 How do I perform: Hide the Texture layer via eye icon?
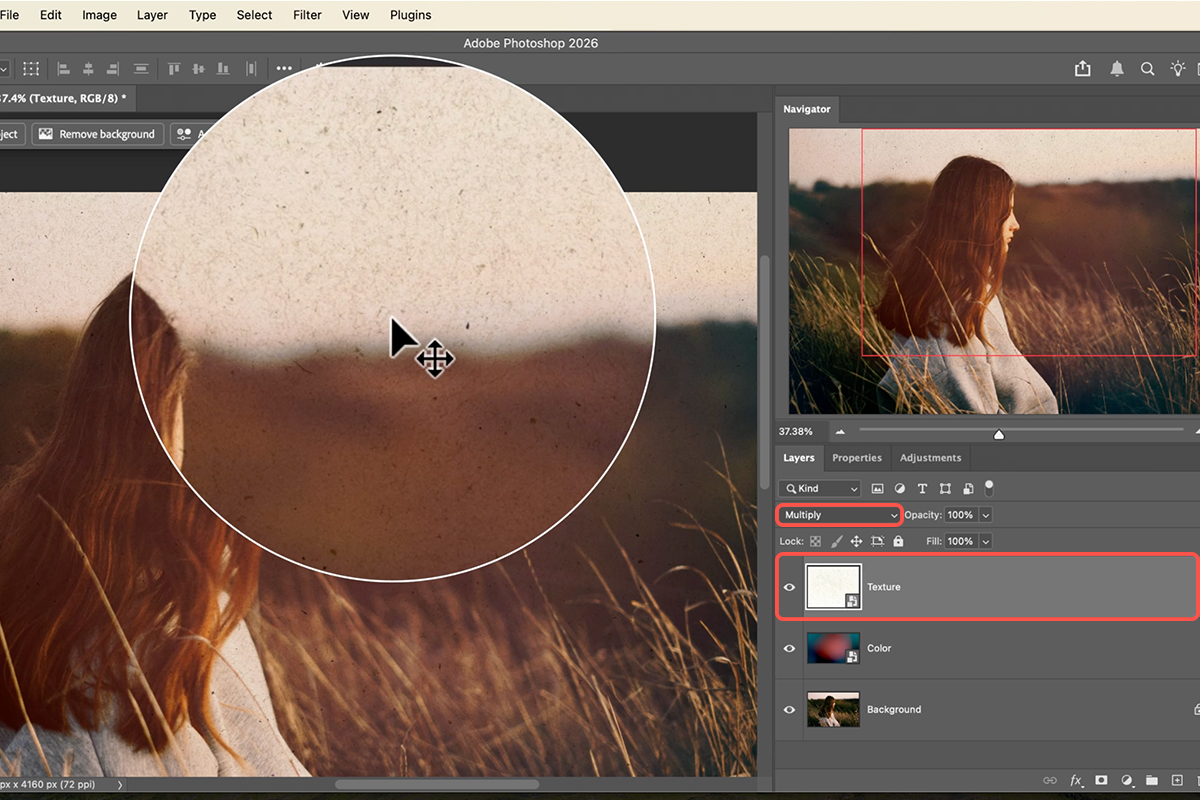click(x=789, y=587)
